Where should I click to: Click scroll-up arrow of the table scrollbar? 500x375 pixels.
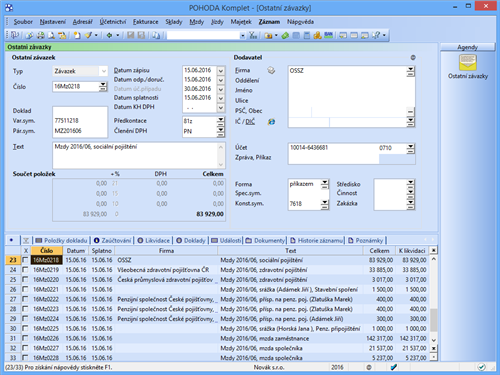tap(433, 259)
